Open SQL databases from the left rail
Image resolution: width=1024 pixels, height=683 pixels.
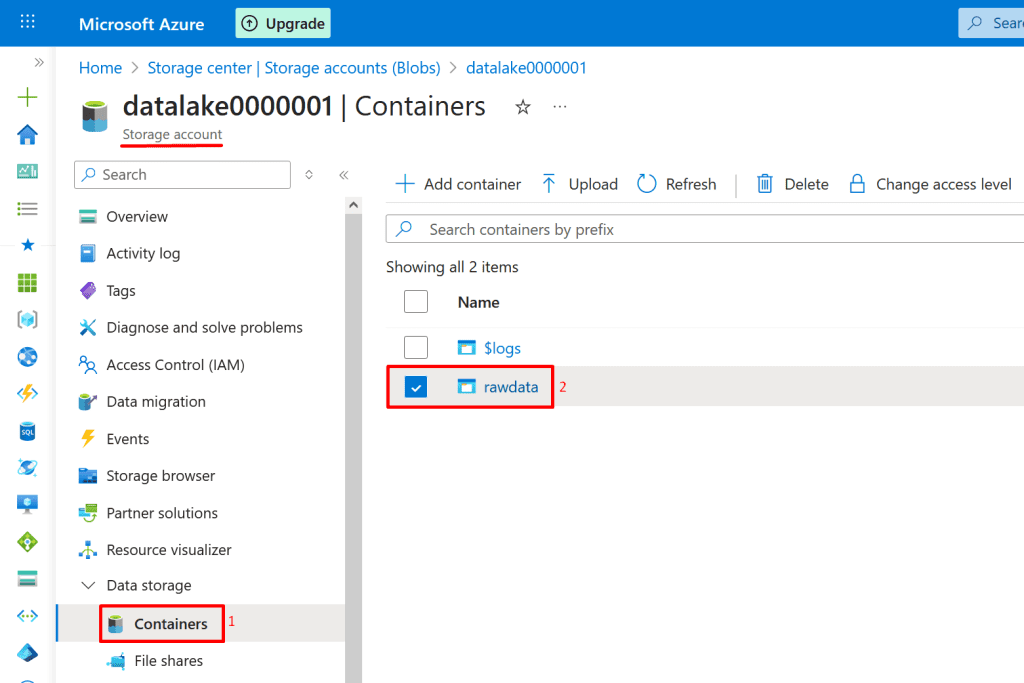[x=28, y=431]
